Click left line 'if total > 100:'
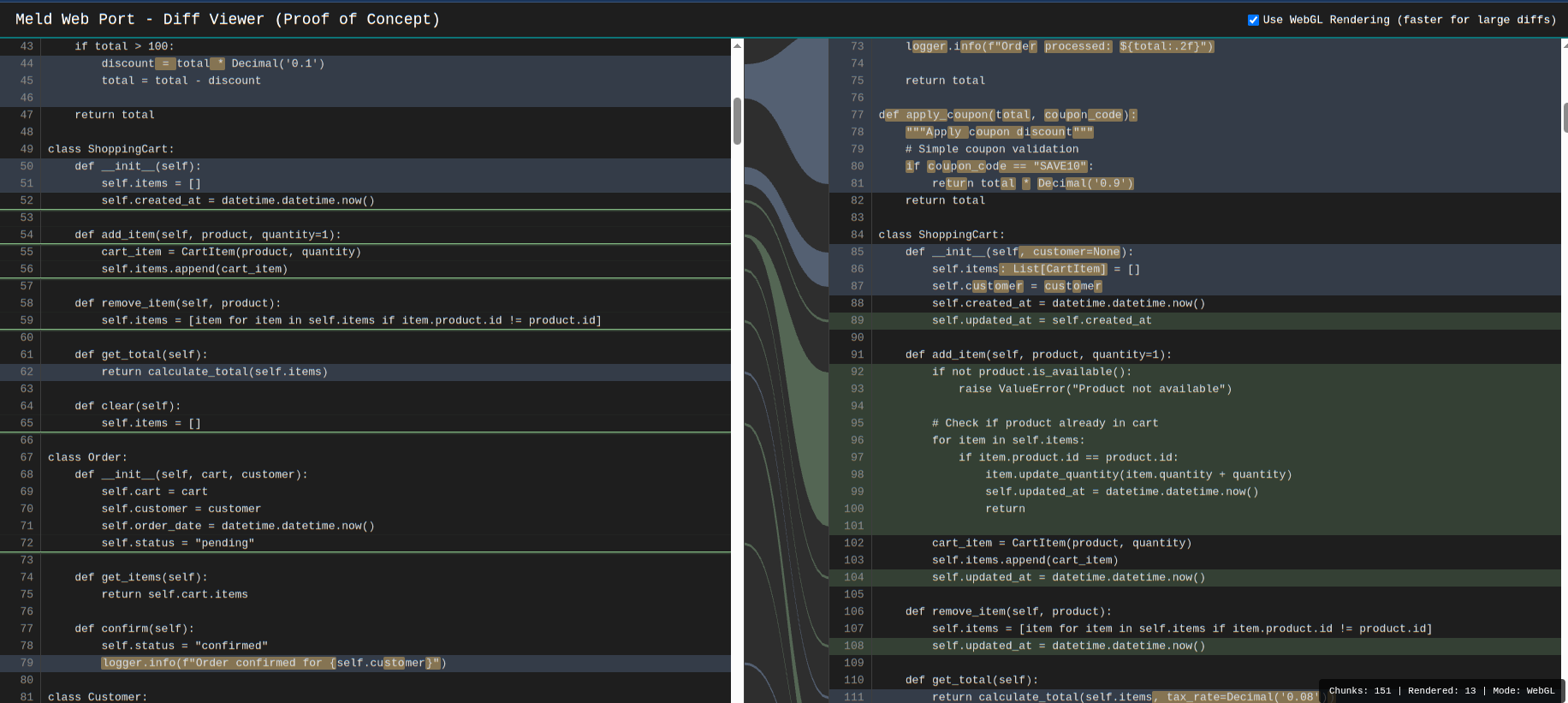This screenshot has height=703, width=1568. [x=124, y=46]
